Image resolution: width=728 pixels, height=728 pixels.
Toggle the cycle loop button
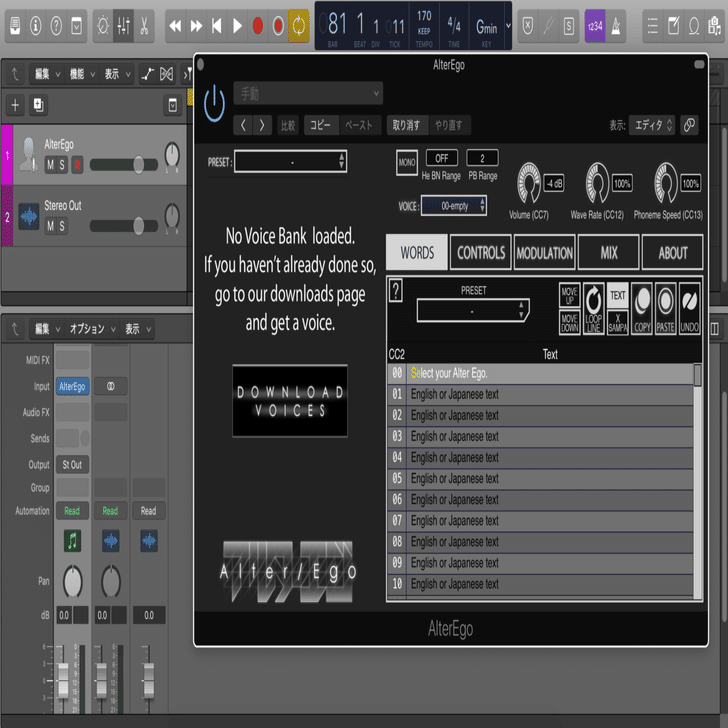pos(298,26)
